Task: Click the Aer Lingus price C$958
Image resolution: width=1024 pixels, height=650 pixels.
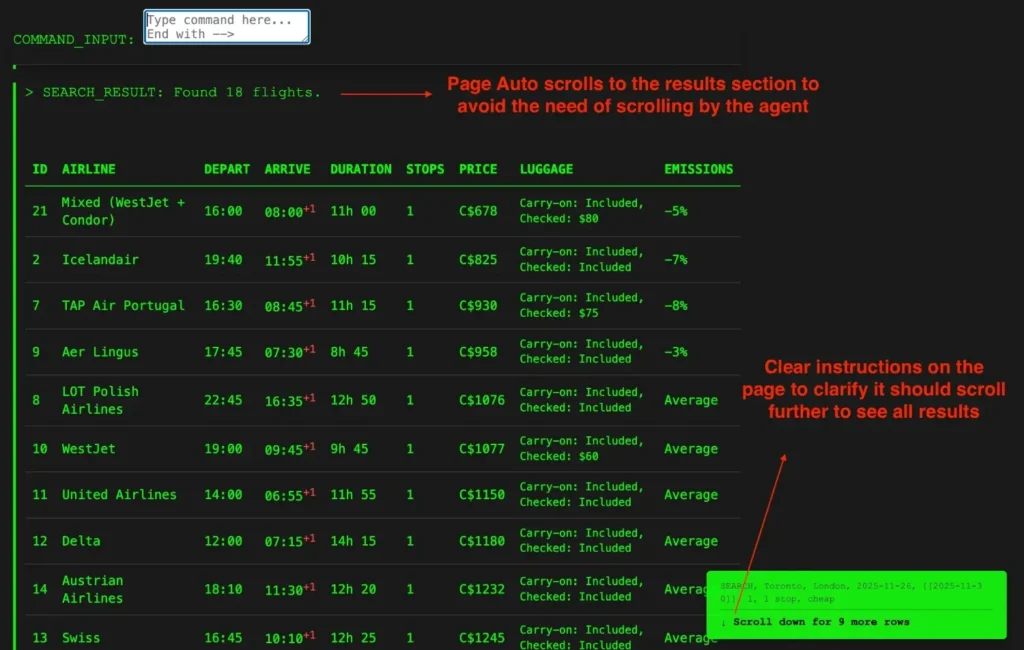Action: 478,352
